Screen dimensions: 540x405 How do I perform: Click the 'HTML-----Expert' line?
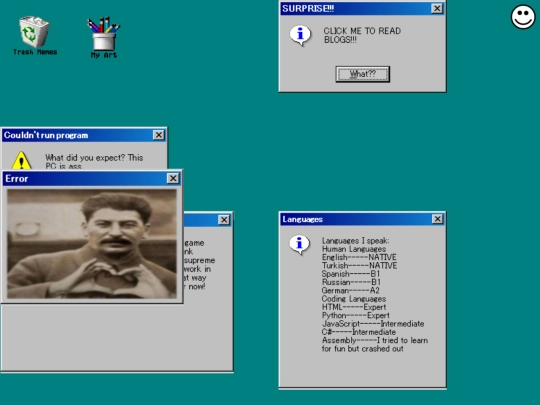click(354, 307)
